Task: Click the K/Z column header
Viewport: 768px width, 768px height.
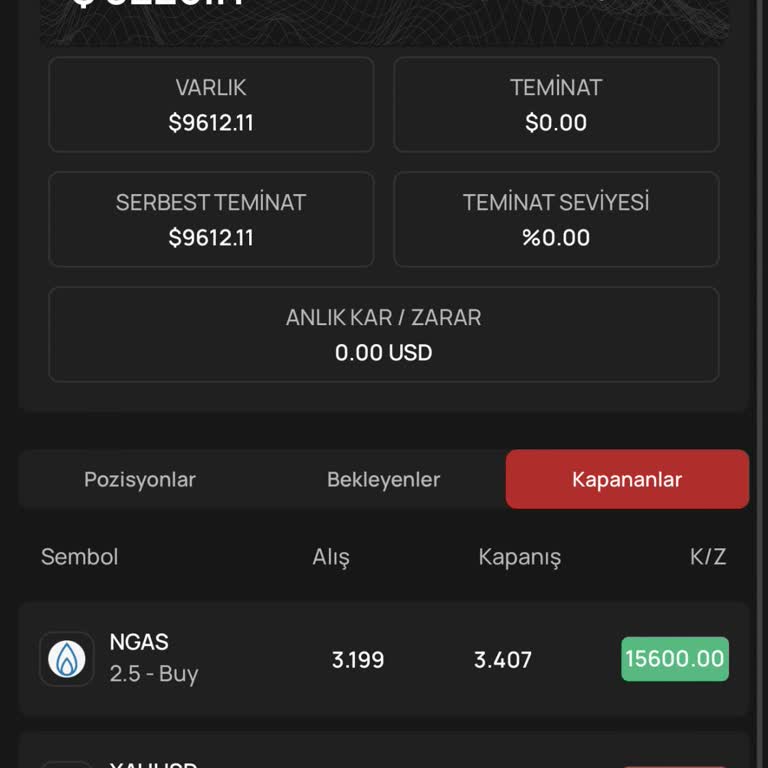Action: pos(708,557)
